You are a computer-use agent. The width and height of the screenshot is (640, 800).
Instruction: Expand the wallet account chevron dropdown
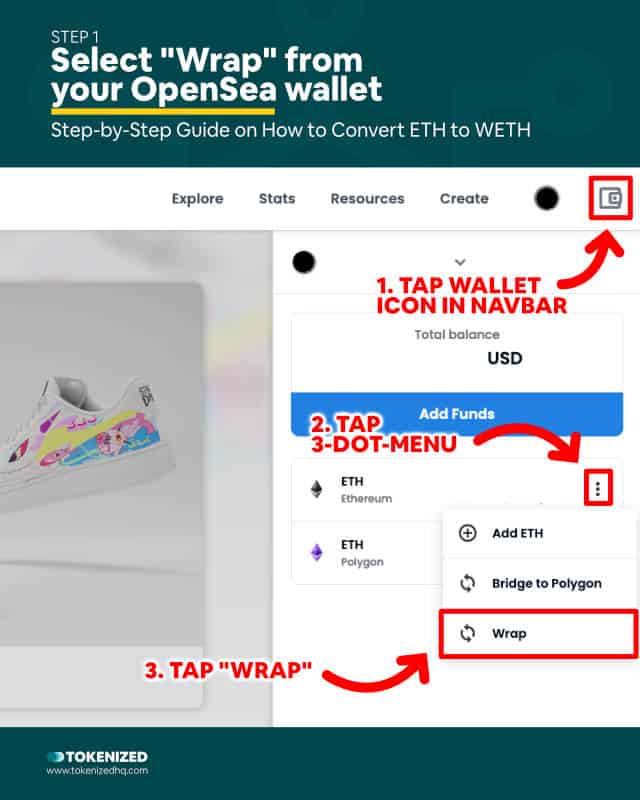coord(460,262)
